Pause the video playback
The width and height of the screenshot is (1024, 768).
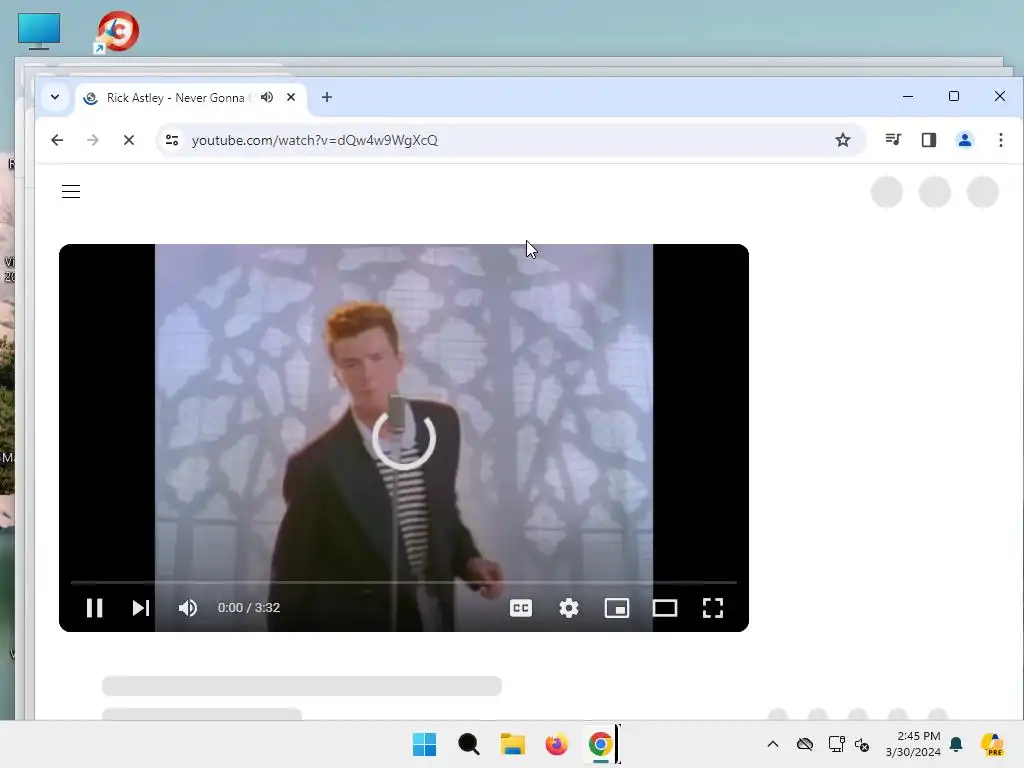tap(95, 608)
